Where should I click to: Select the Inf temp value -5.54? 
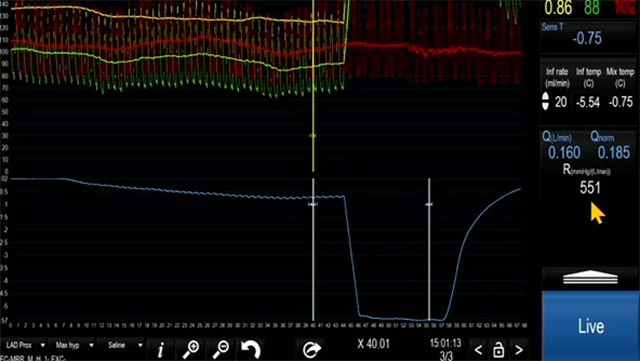(x=588, y=102)
